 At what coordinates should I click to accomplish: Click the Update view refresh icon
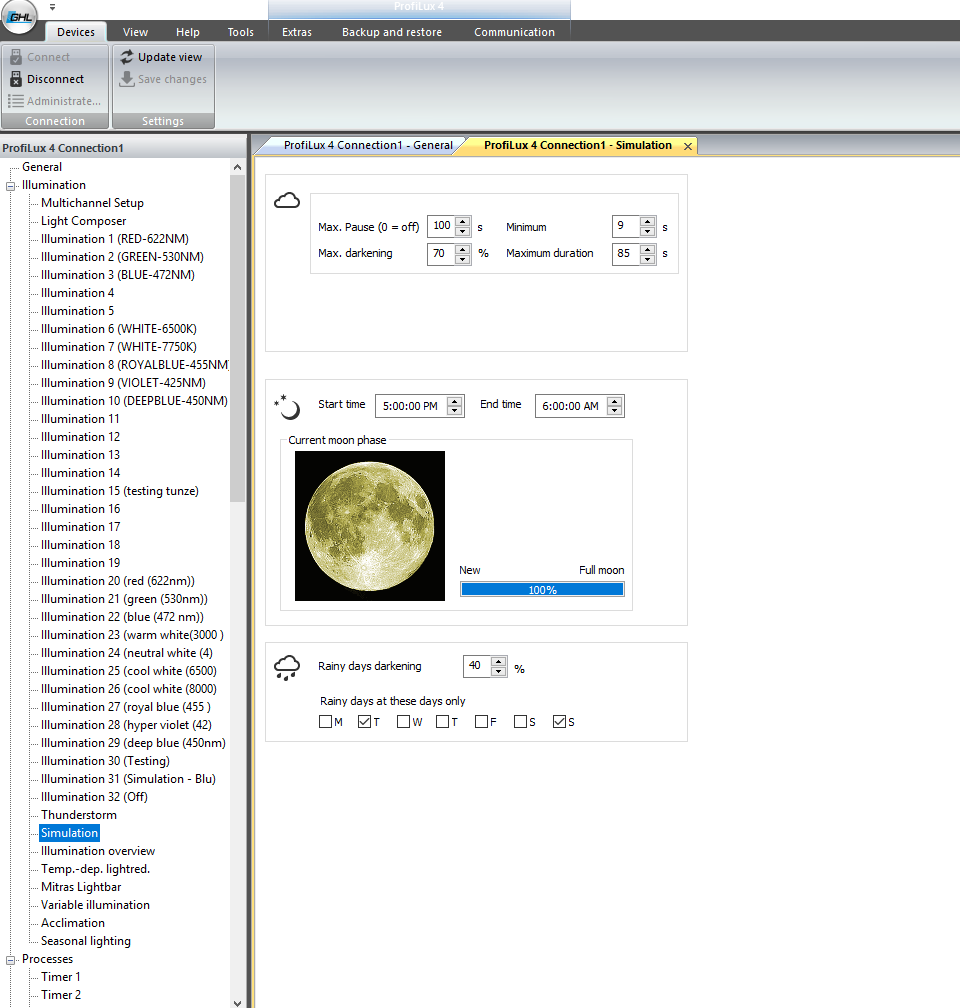pyautogui.click(x=127, y=57)
